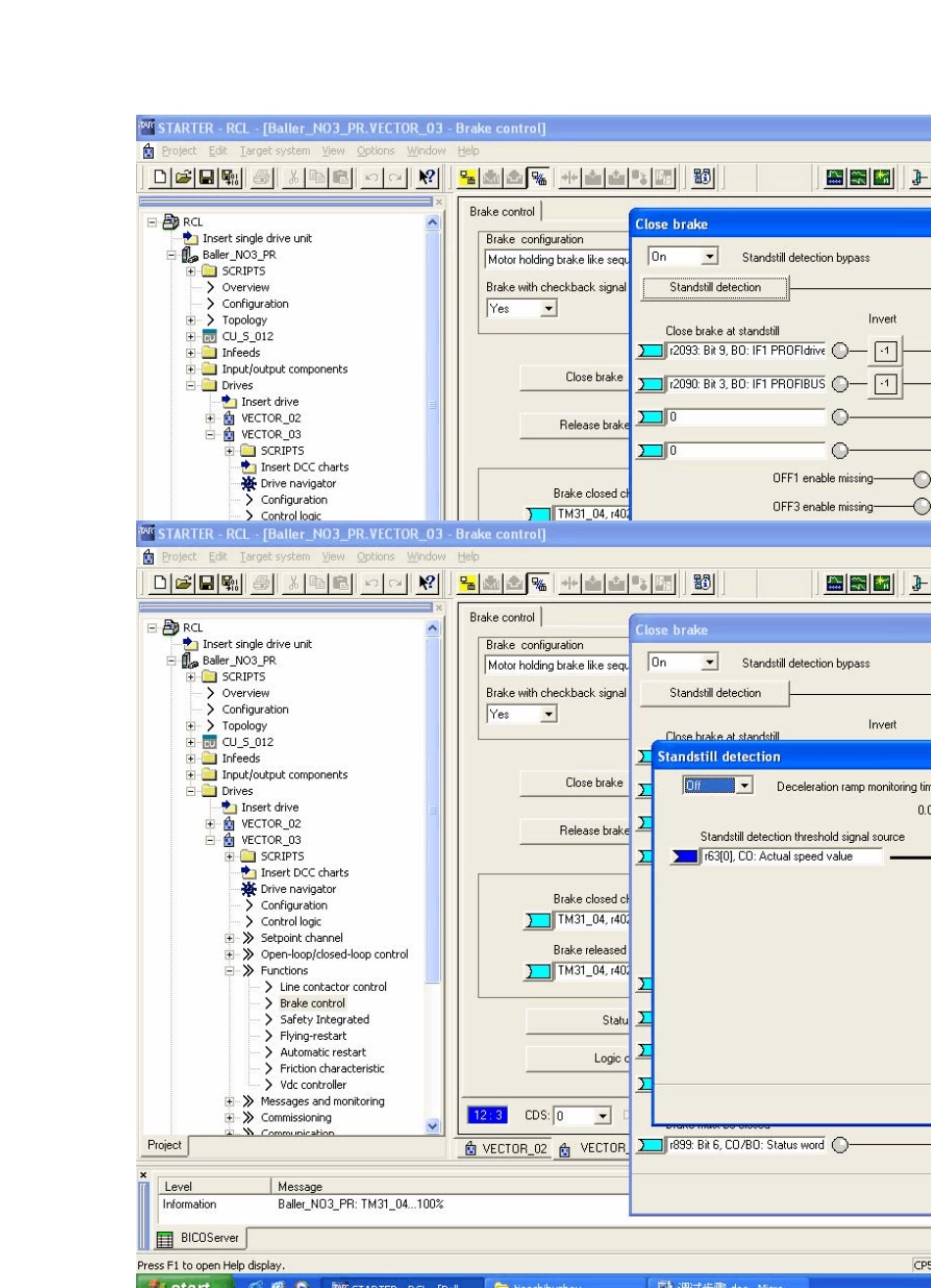Click the BICO connector icon beside r2093 Bit 9 PROFIdrive
This screenshot has height=1288, width=931.
pyautogui.click(x=649, y=352)
